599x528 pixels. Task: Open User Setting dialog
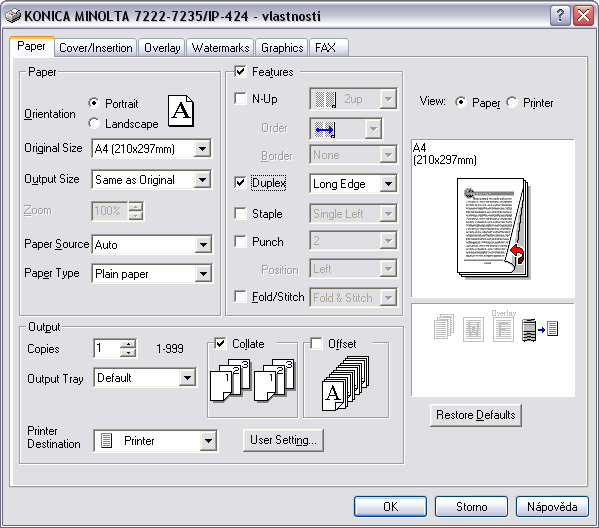[x=283, y=440]
